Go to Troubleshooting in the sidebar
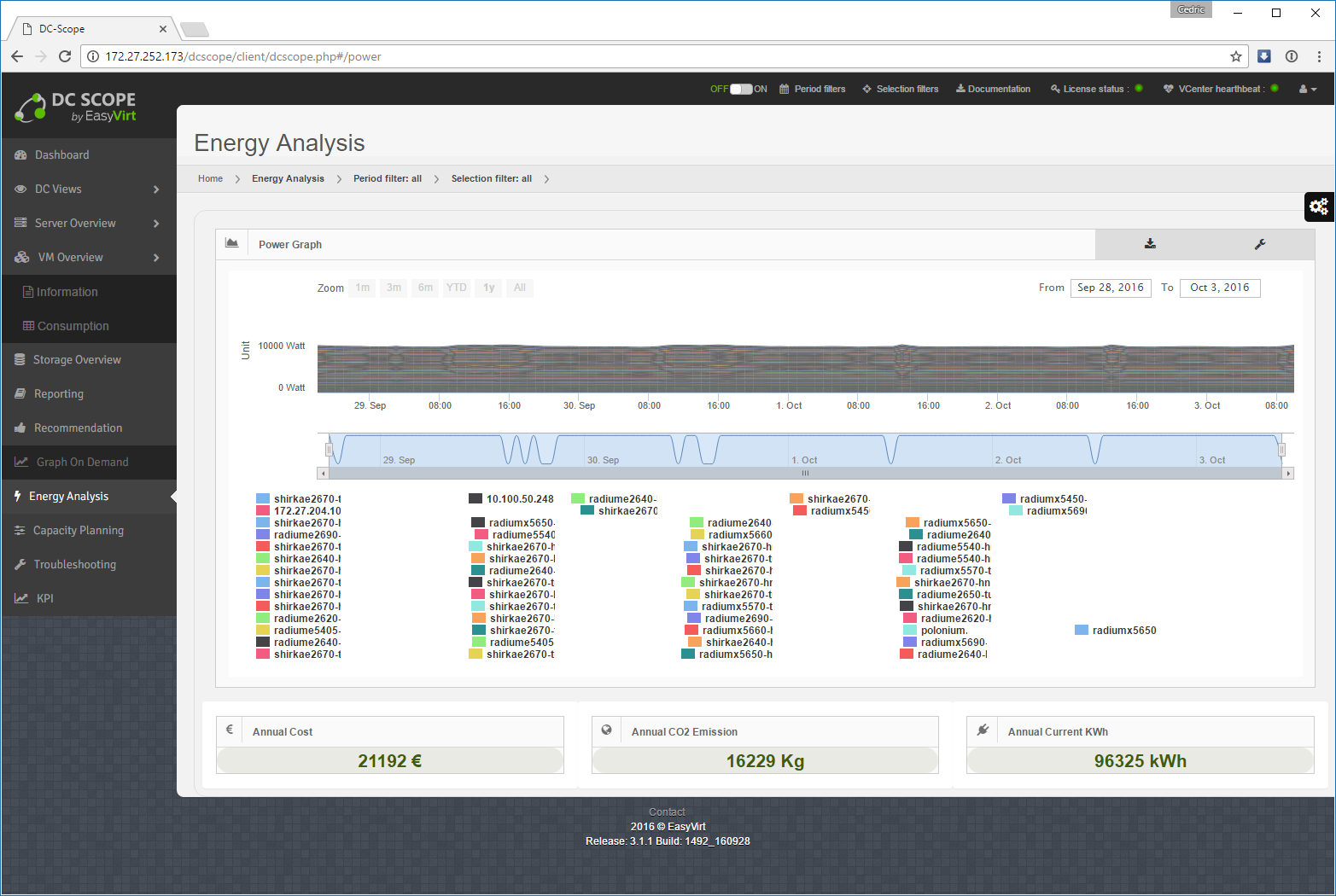The width and height of the screenshot is (1336, 896). [x=74, y=565]
